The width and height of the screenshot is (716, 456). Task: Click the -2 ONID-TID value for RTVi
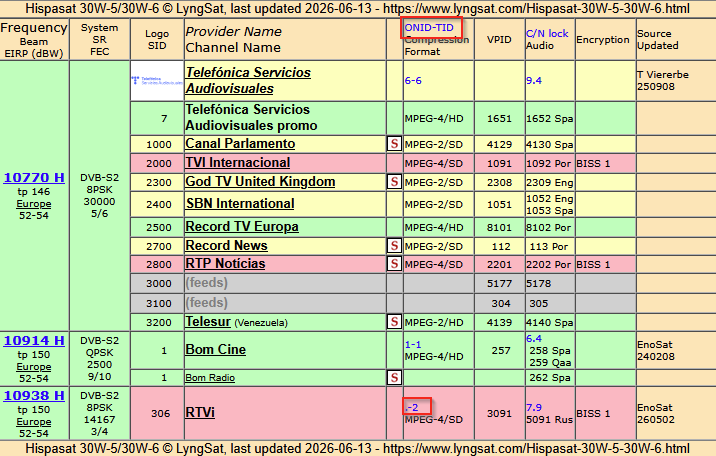pos(411,408)
